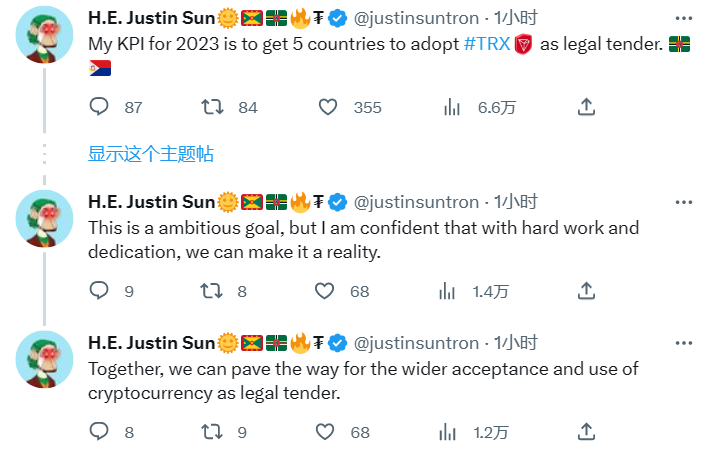Viewport: 710px width, 455px height.
Task: Click the #TRX hashtag link
Action: click(x=485, y=45)
